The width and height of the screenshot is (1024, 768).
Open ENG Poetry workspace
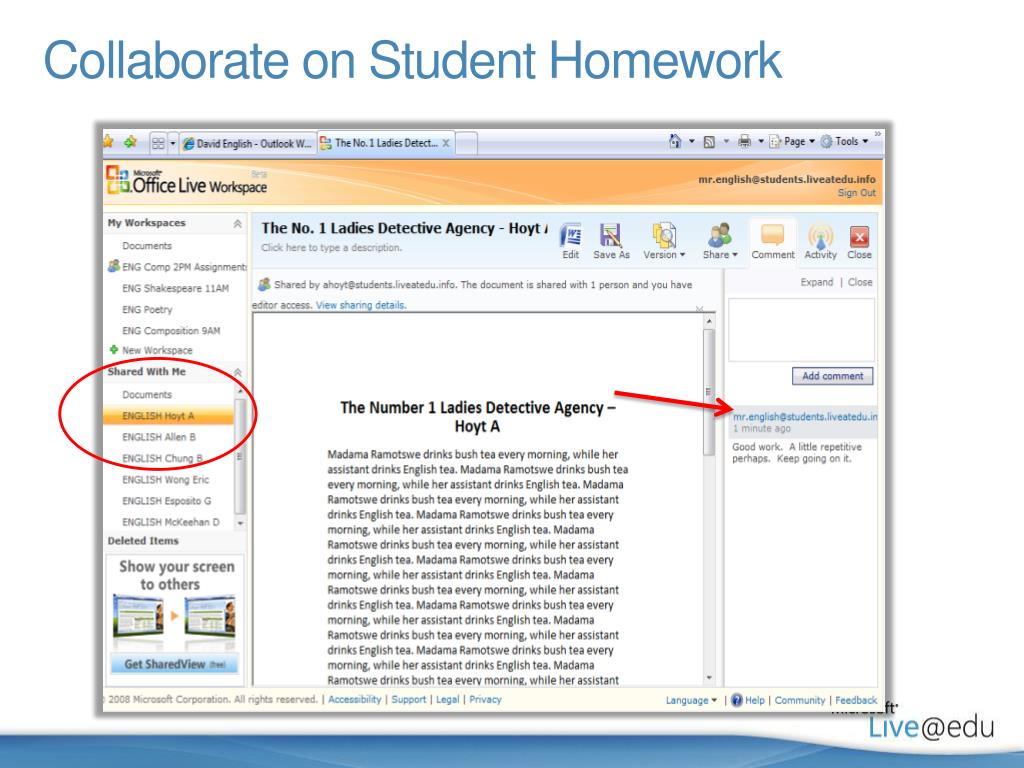click(148, 310)
